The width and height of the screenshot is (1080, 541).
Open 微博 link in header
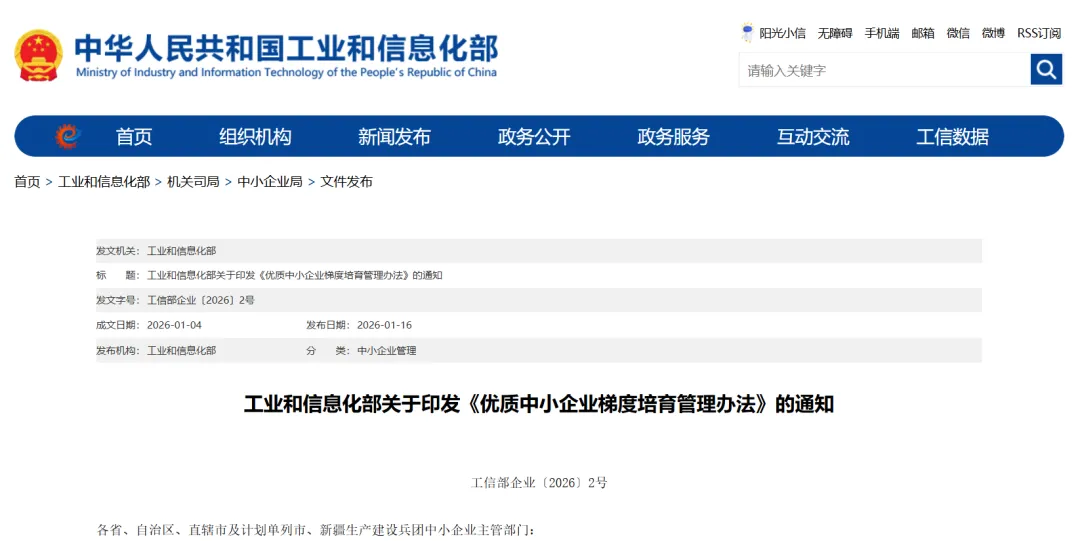click(x=993, y=33)
